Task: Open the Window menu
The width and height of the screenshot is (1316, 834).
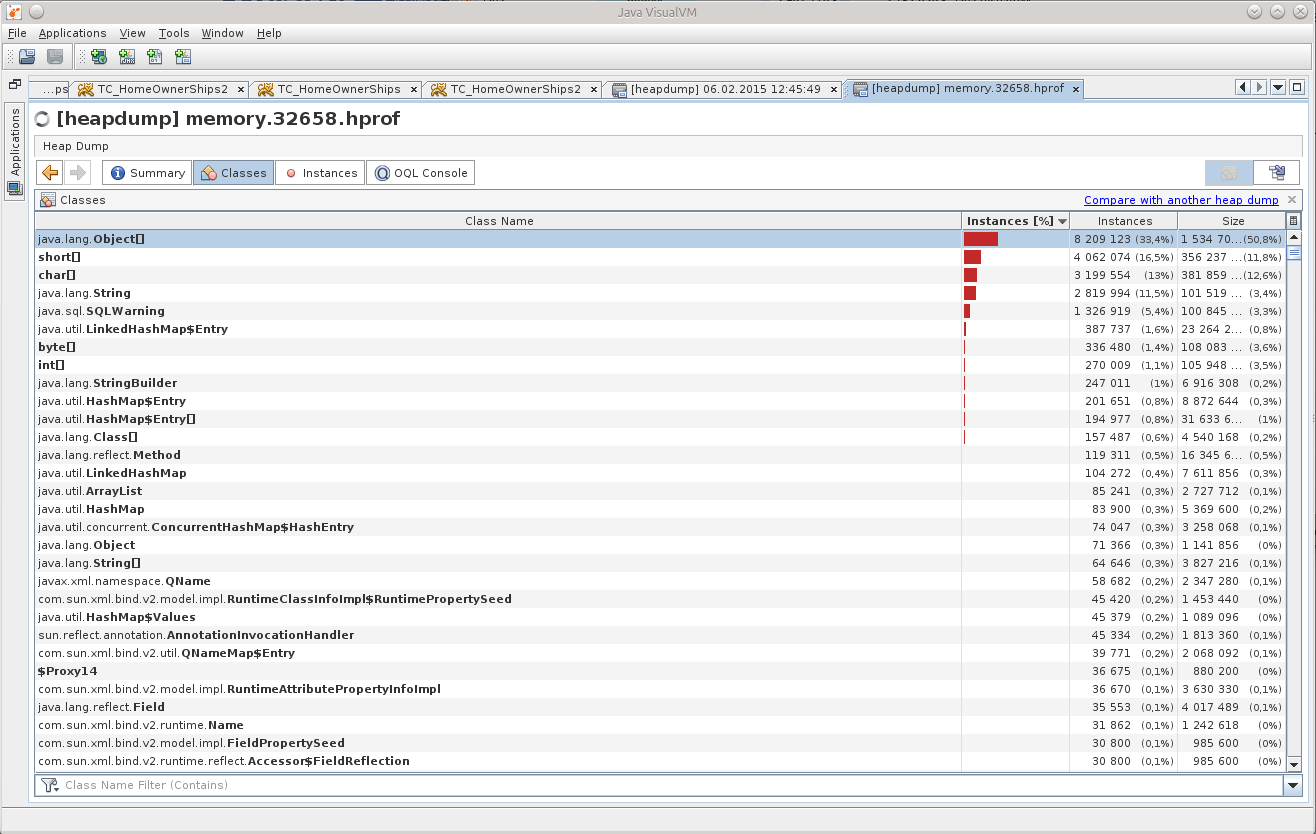Action: coord(222,33)
